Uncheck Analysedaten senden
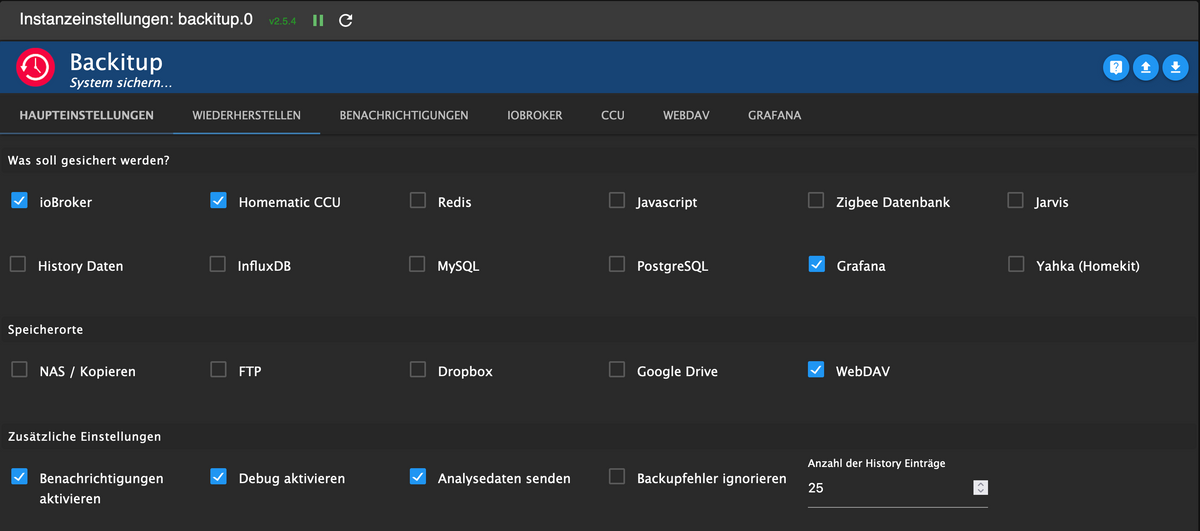This screenshot has width=1200, height=531. [418, 477]
